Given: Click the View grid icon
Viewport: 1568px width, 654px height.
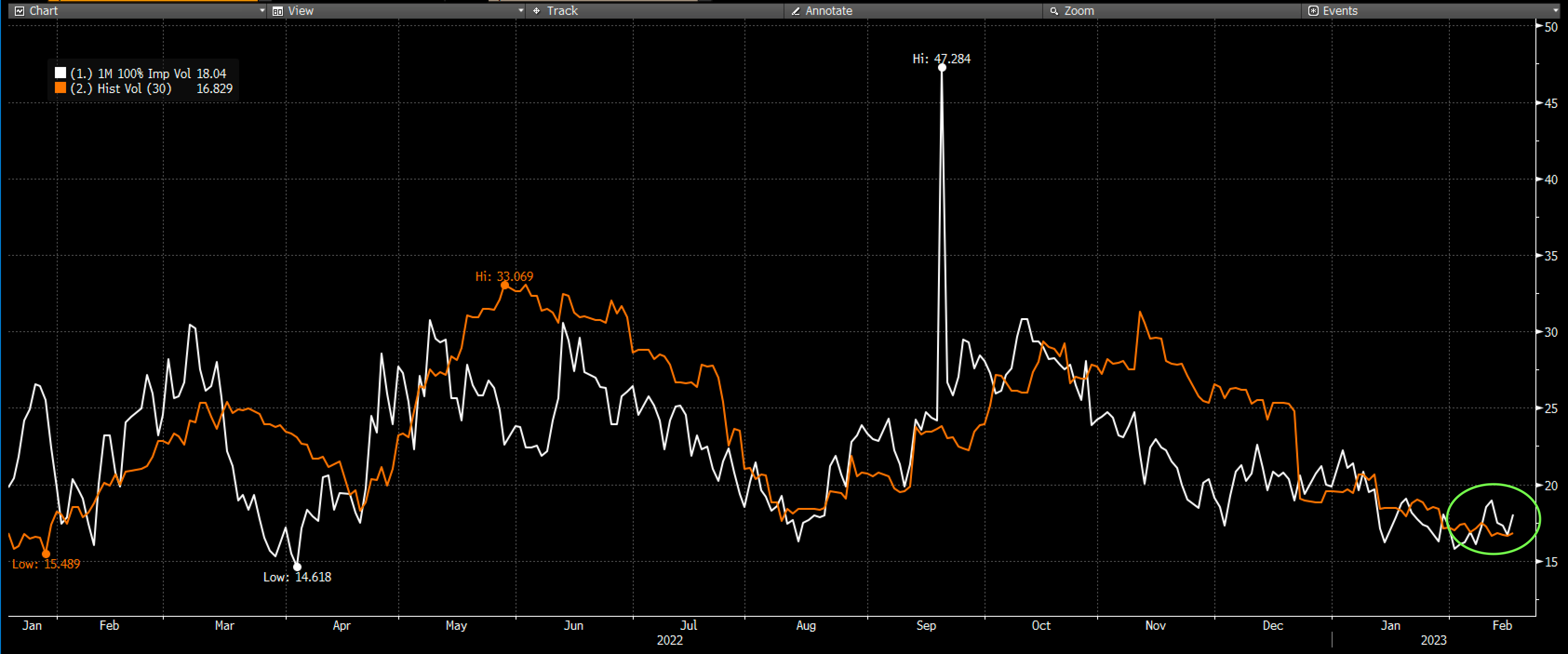Looking at the screenshot, I should (278, 11).
